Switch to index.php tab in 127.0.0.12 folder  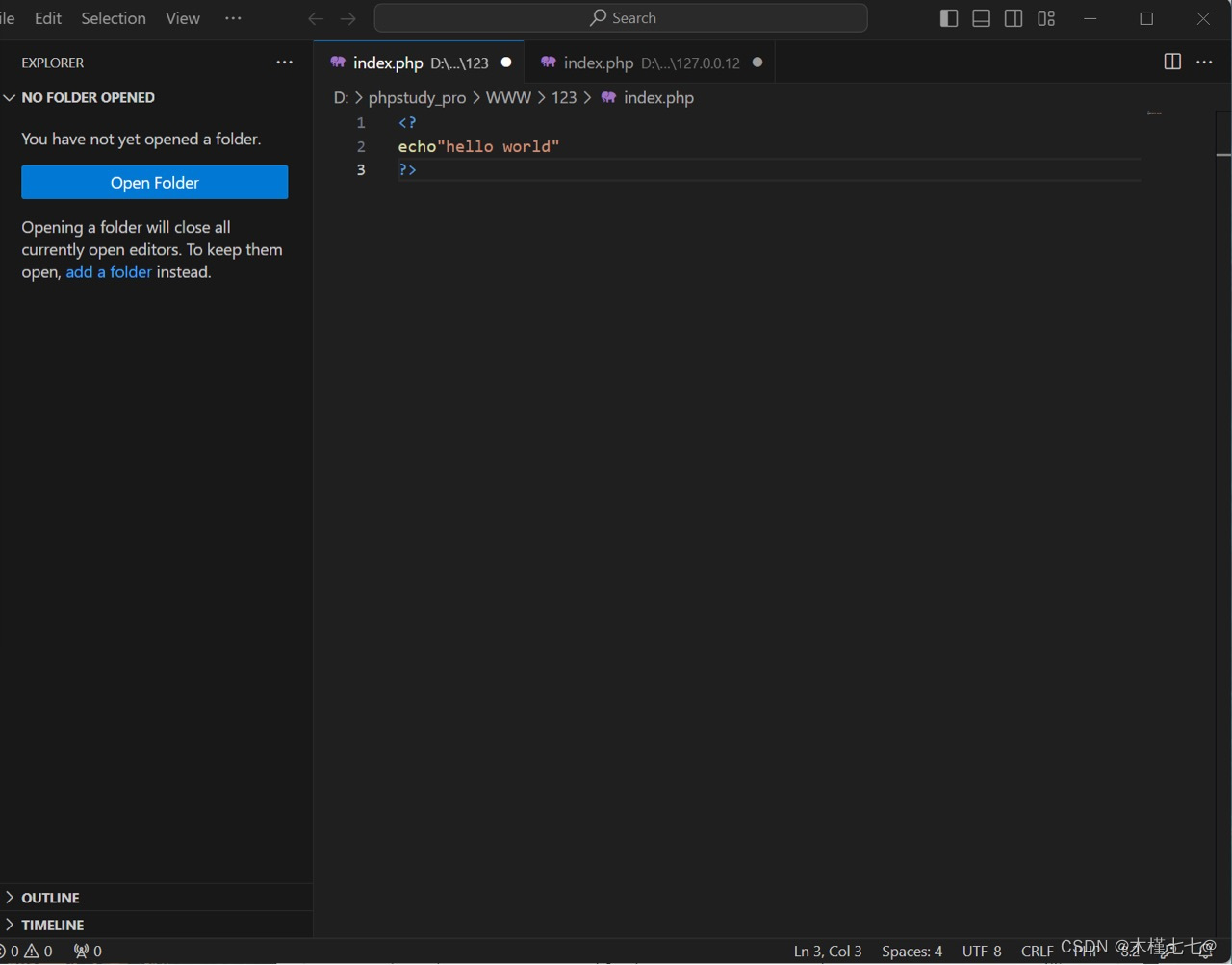point(651,63)
